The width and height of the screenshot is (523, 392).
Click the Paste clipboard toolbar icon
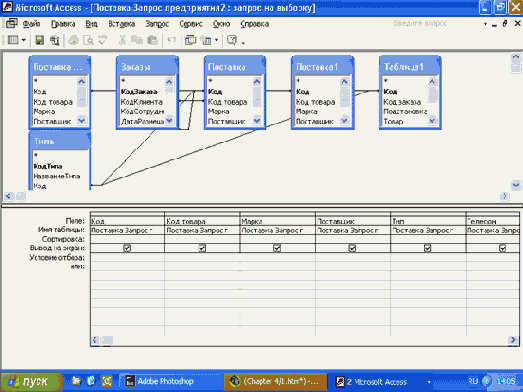point(152,40)
